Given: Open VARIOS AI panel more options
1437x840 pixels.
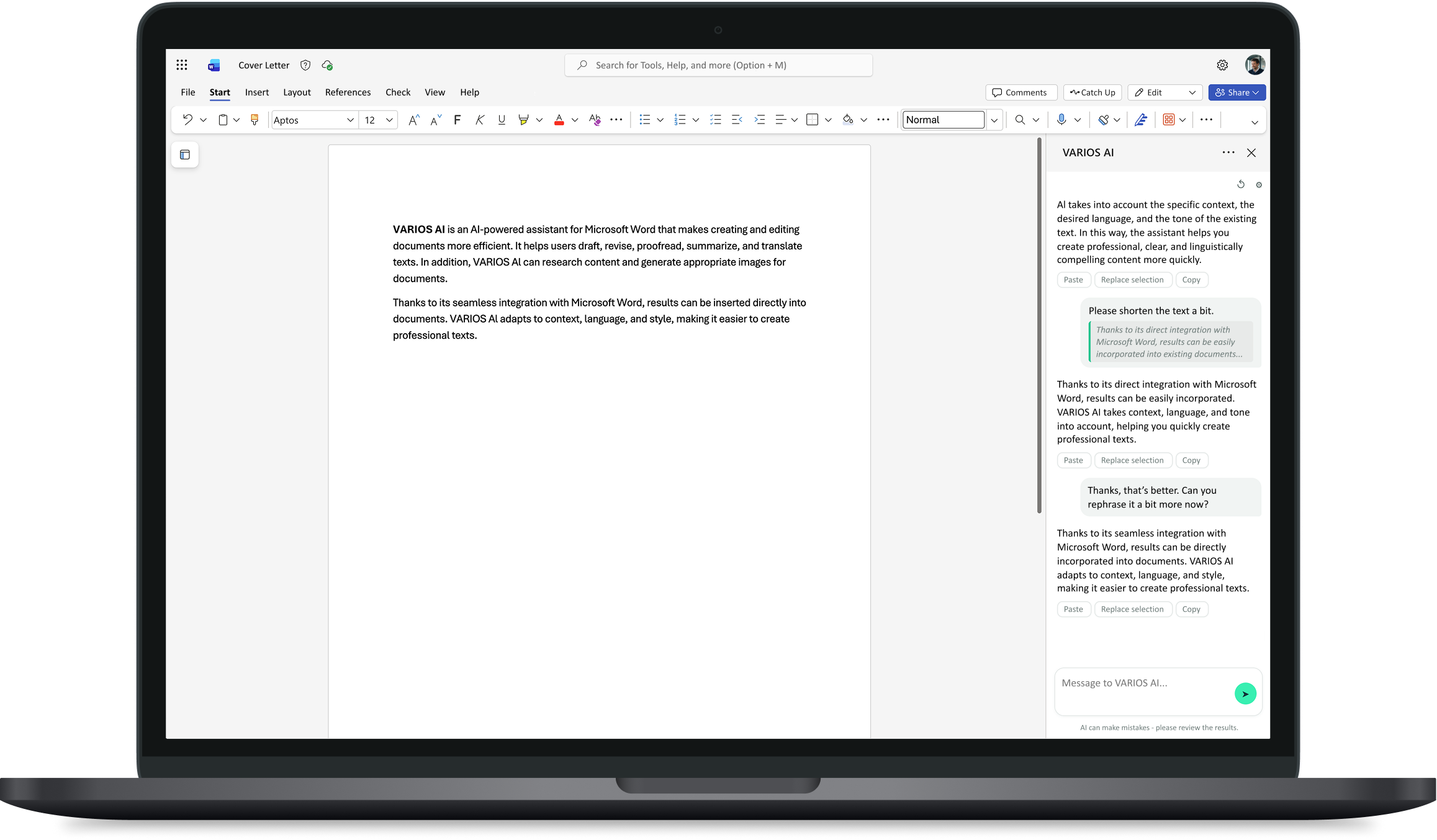Looking at the screenshot, I should click(1228, 153).
